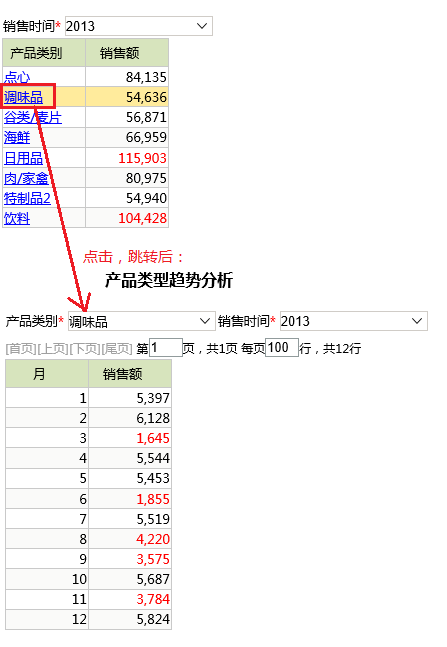This screenshot has width=447, height=647.
Task: Open the 日用品 category link
Action: pos(24,158)
